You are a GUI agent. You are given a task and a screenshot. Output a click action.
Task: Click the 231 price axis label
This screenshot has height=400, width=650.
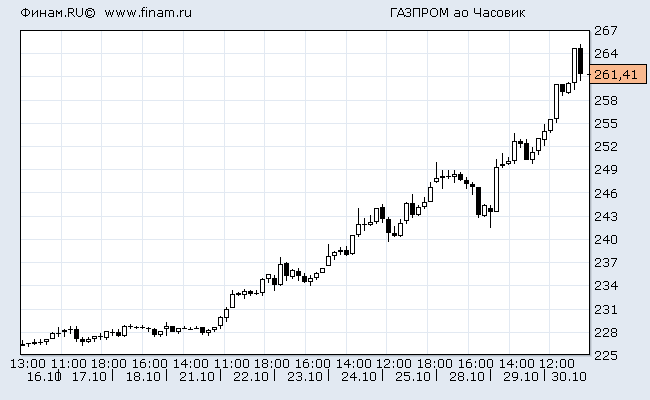pyautogui.click(x=606, y=310)
